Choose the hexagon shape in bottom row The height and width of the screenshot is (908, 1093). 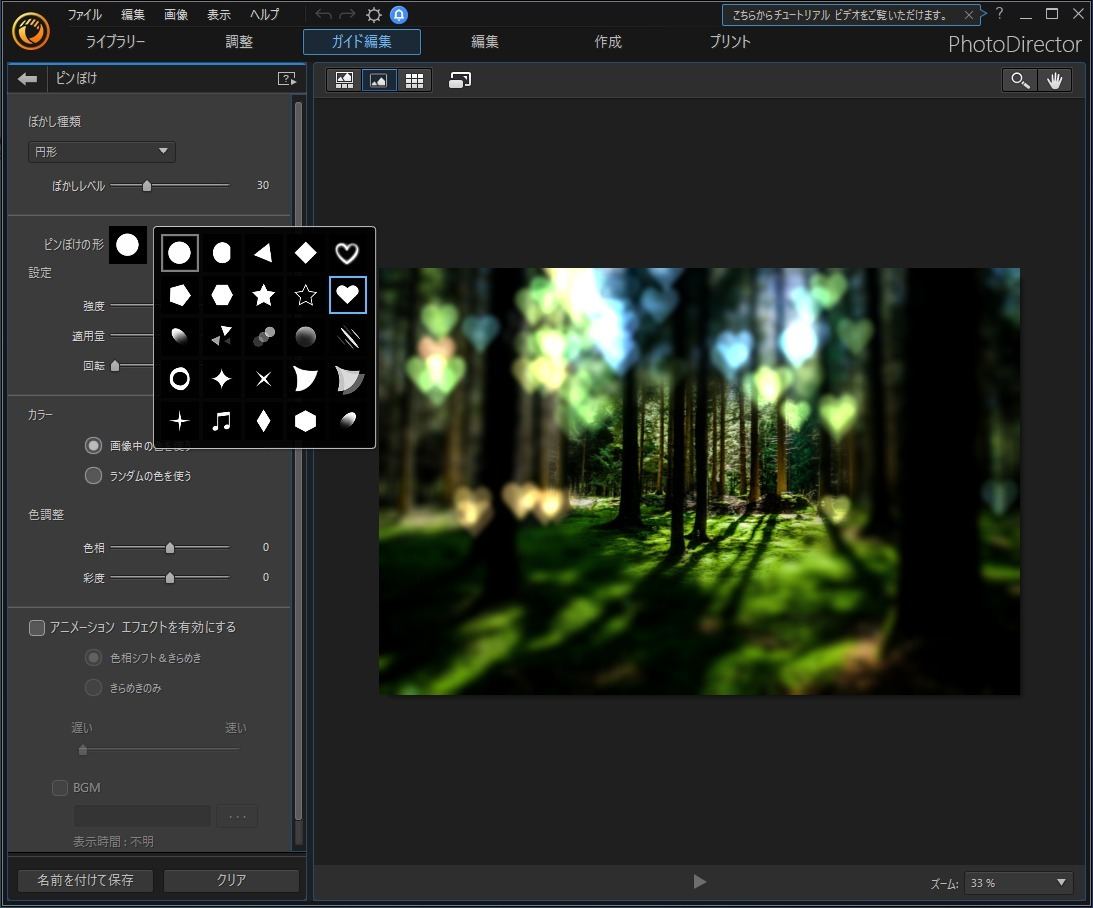click(305, 421)
